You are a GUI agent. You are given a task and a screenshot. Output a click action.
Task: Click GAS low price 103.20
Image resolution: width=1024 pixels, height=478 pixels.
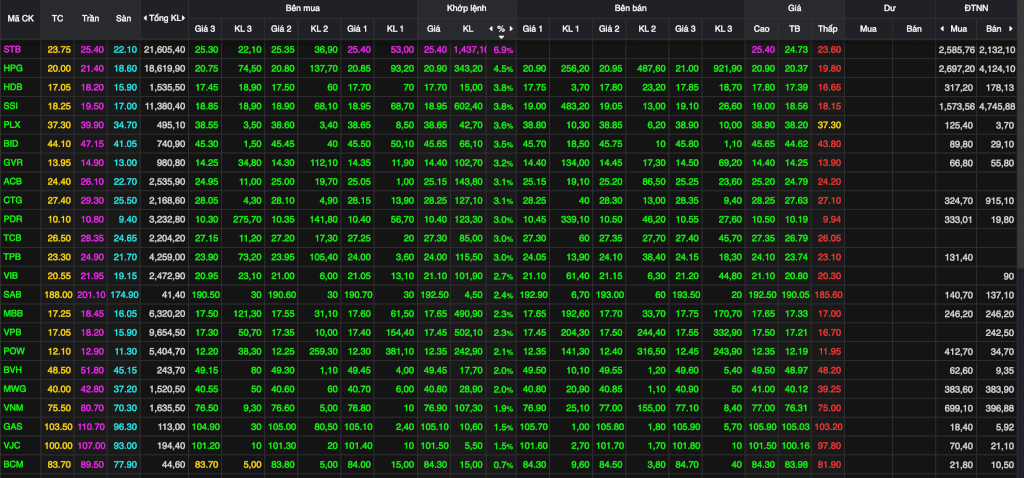coord(828,427)
